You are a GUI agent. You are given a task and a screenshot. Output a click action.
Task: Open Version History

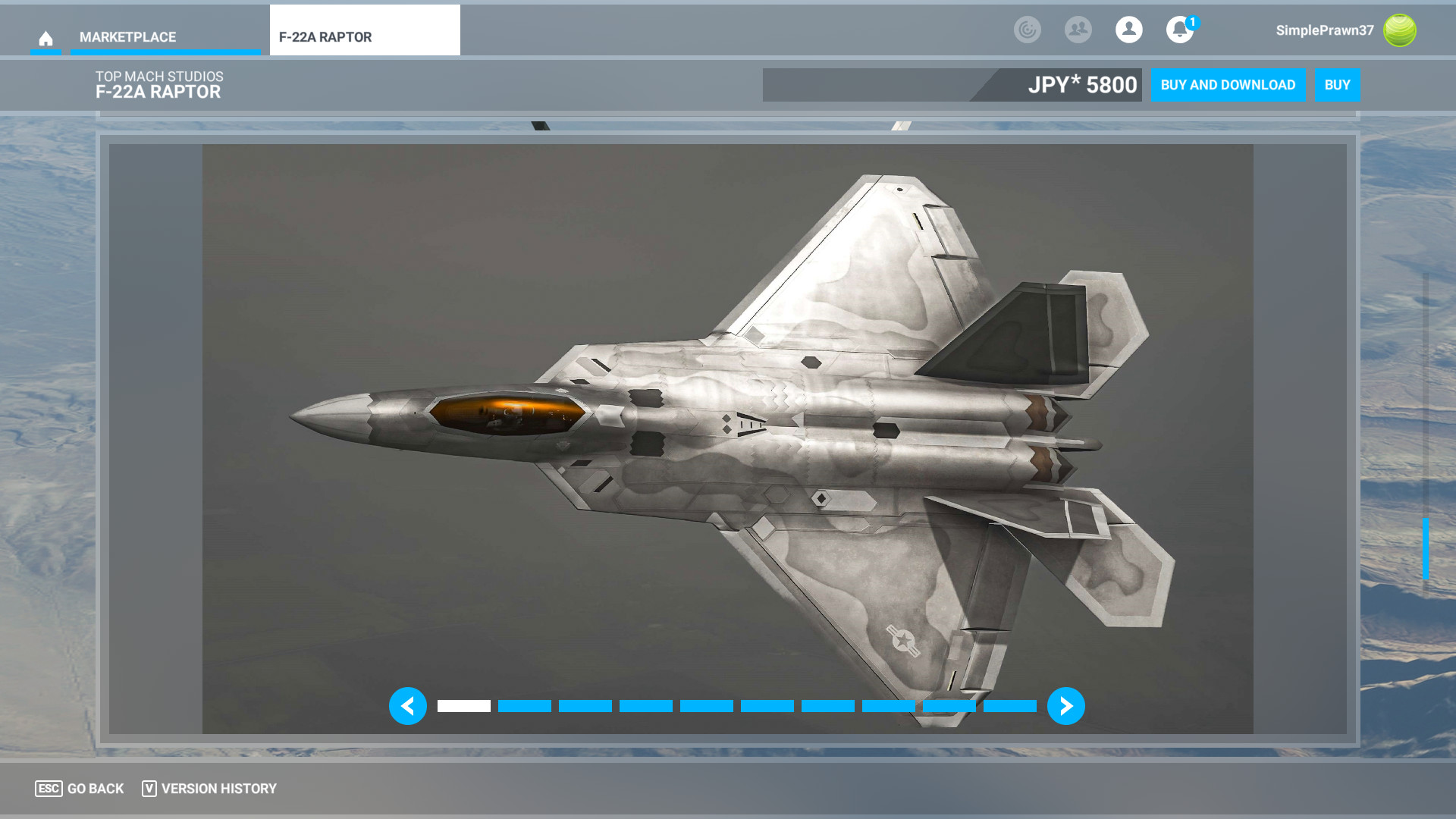pyautogui.click(x=209, y=789)
